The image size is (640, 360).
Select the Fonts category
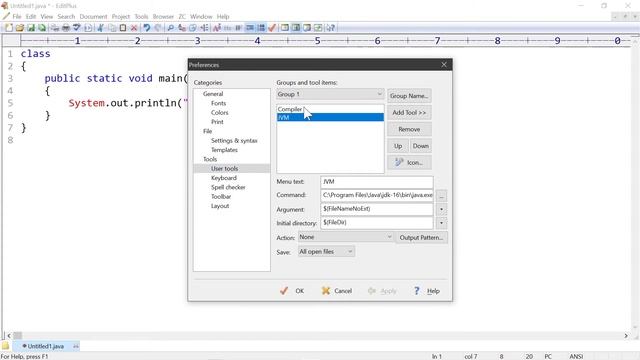(218, 103)
